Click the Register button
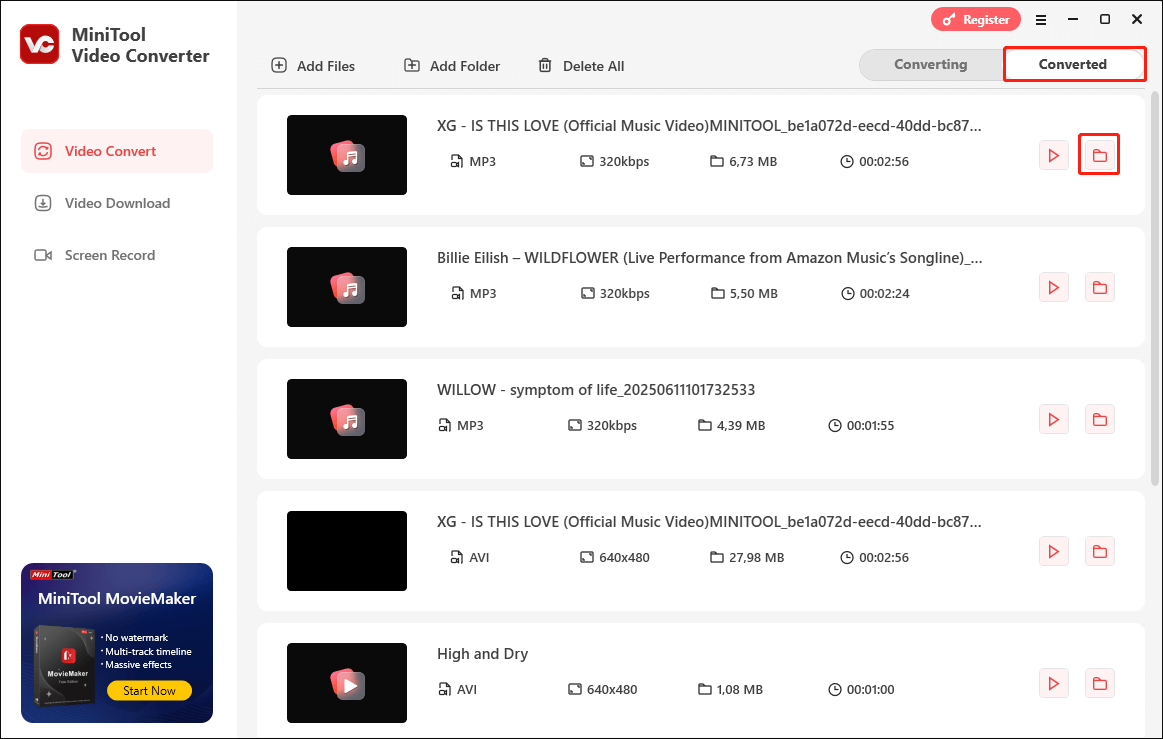 975,20
